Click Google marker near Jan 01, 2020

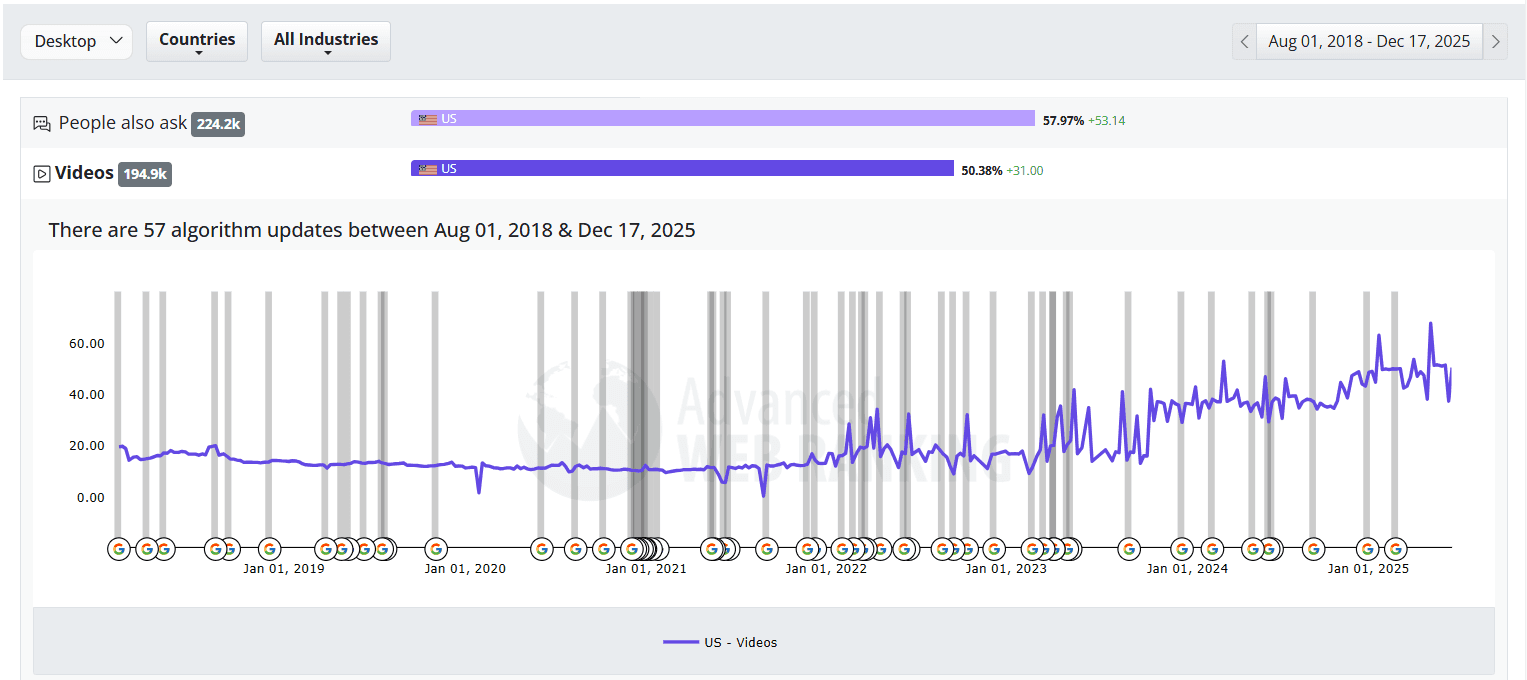[436, 548]
